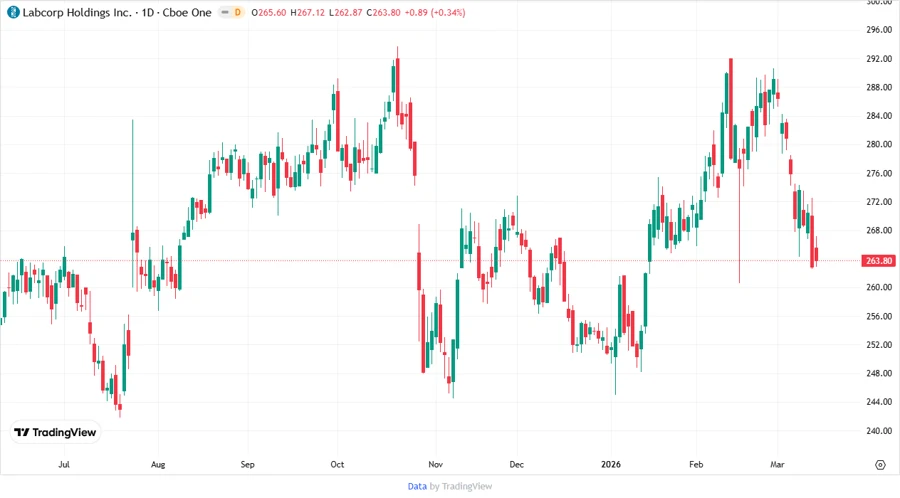Click the 2026 time axis label
This screenshot has width=900, height=498.
click(x=611, y=464)
